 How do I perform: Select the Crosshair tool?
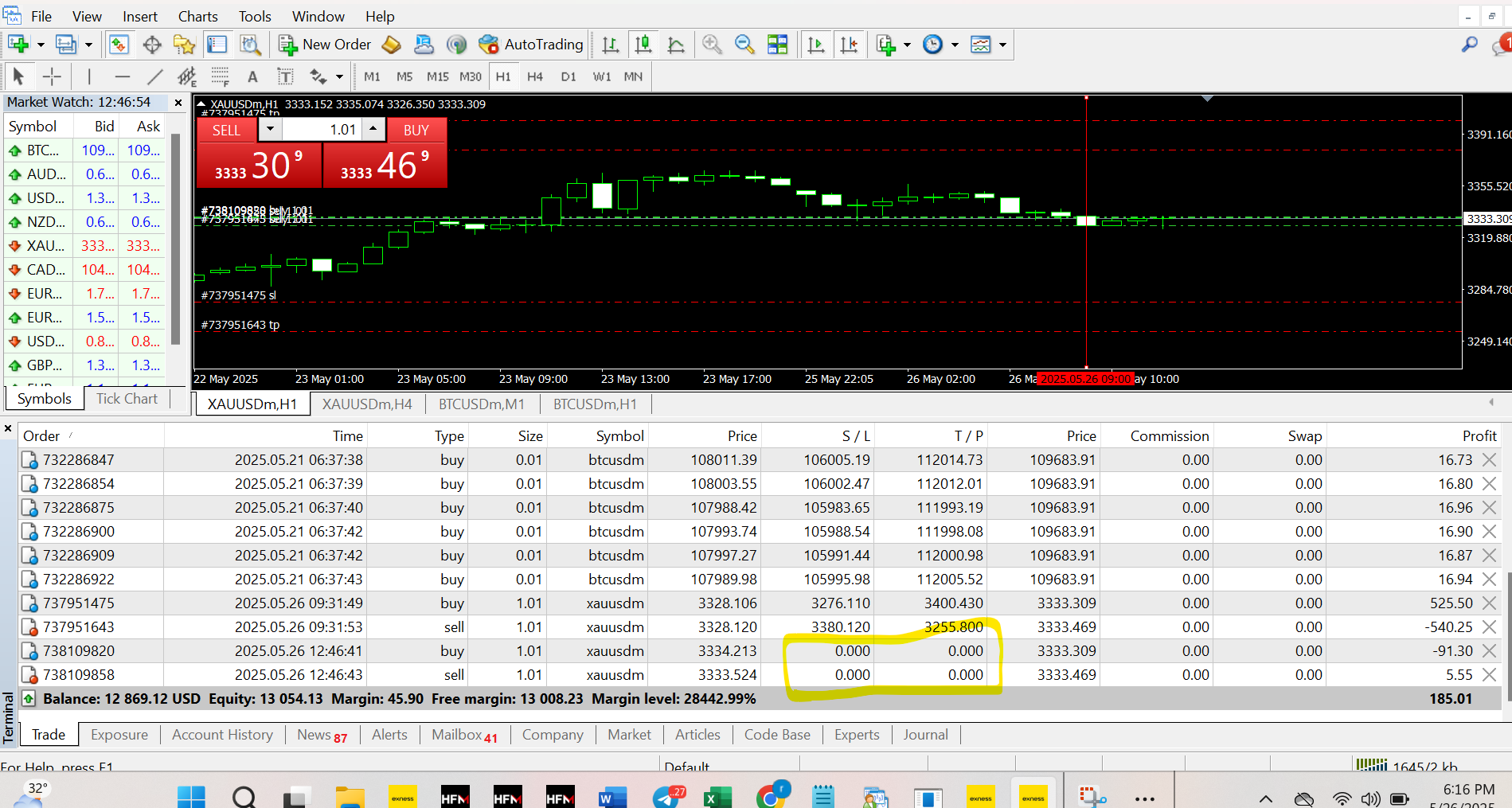[x=52, y=76]
